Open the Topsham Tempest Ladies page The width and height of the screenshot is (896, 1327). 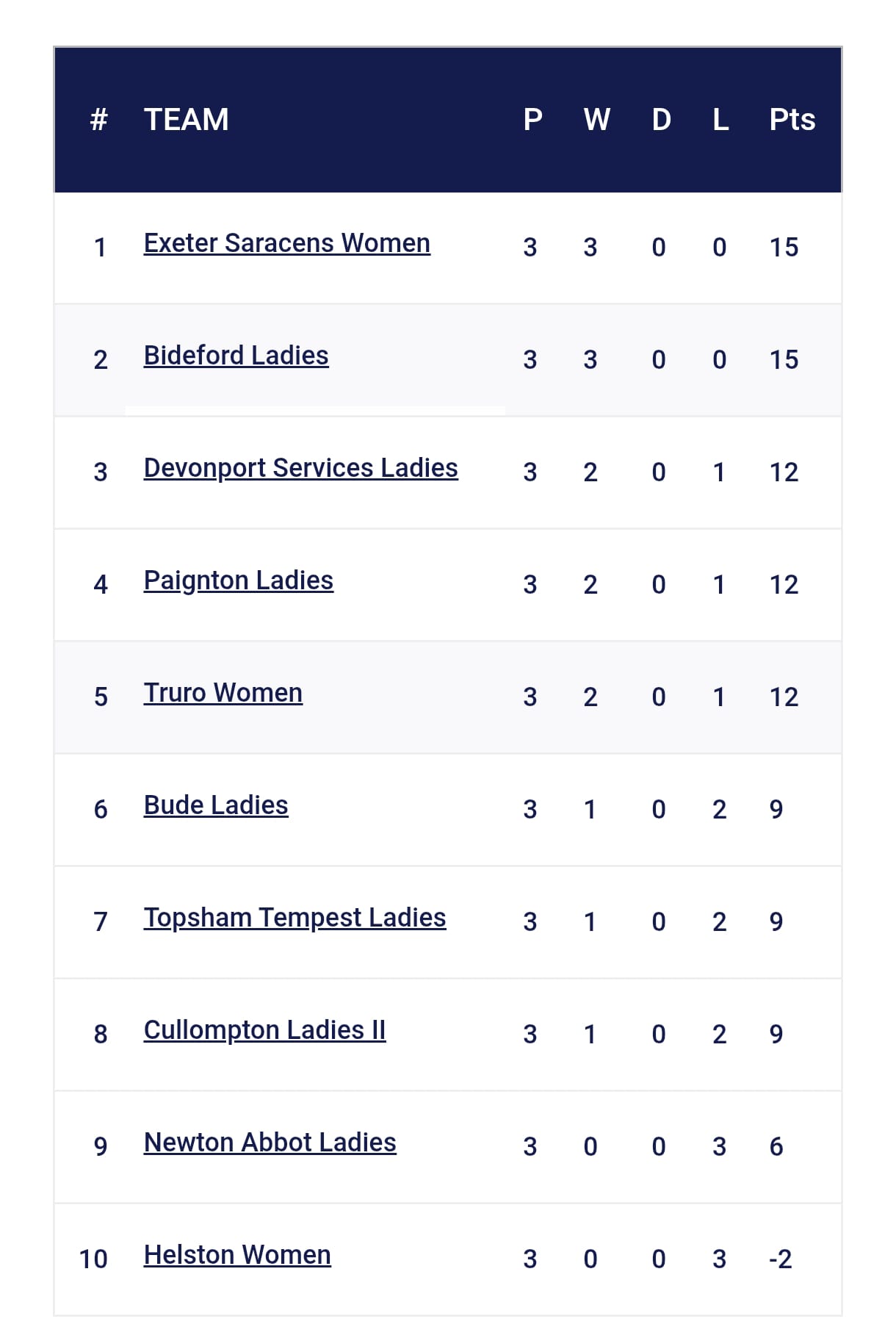295,918
